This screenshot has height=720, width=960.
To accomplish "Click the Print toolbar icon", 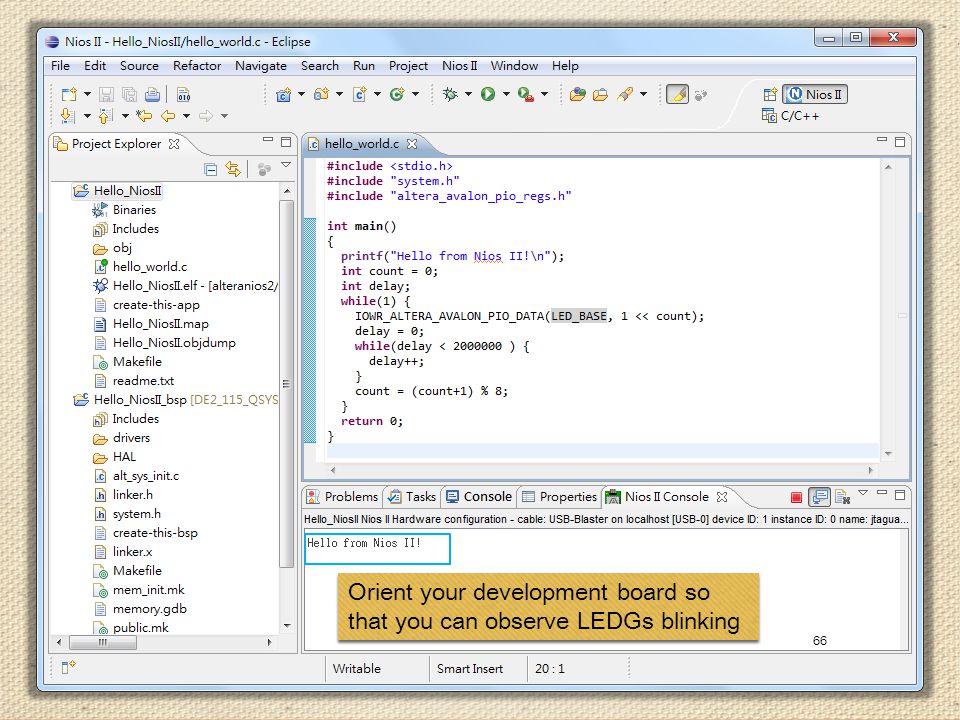I will coord(152,94).
